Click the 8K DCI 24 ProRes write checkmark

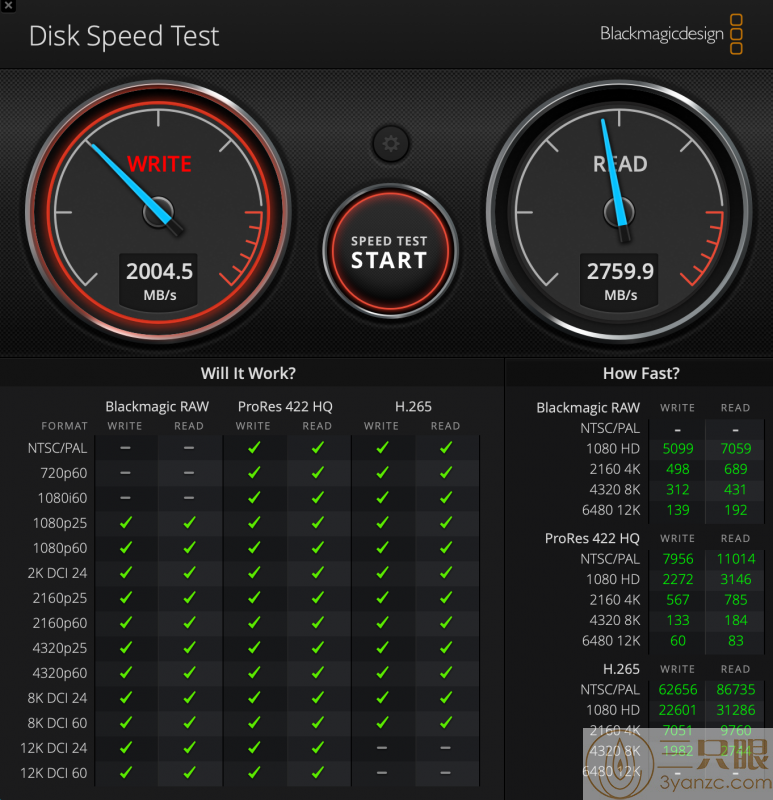click(x=254, y=698)
